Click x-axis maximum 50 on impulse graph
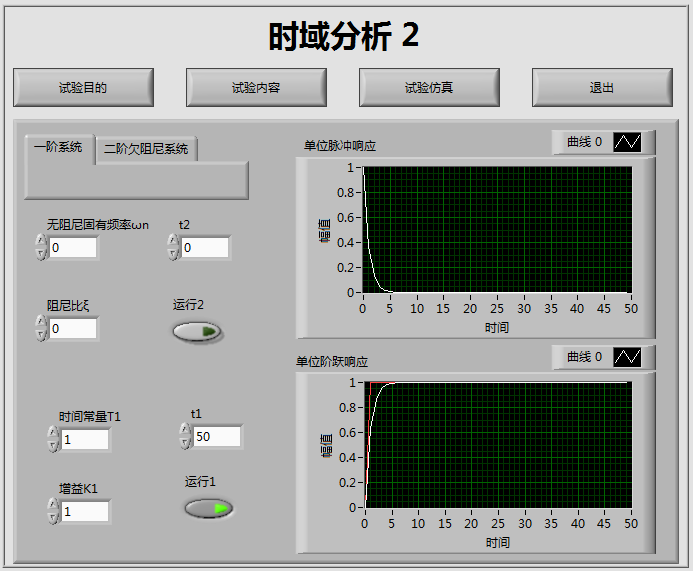 tap(631, 308)
